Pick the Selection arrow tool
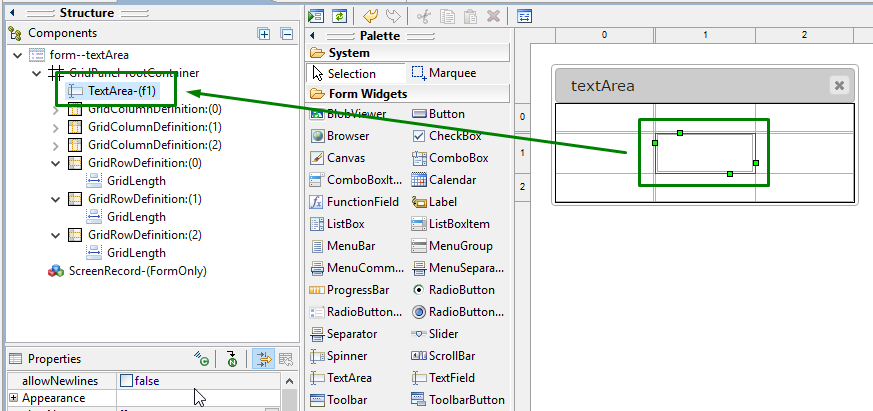The width and height of the screenshot is (873, 411). pyautogui.click(x=343, y=73)
